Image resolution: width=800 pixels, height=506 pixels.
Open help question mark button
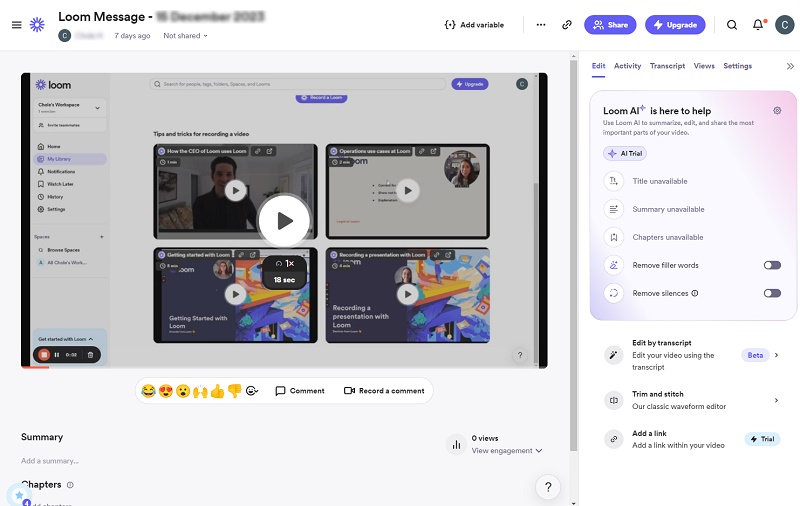[x=548, y=487]
